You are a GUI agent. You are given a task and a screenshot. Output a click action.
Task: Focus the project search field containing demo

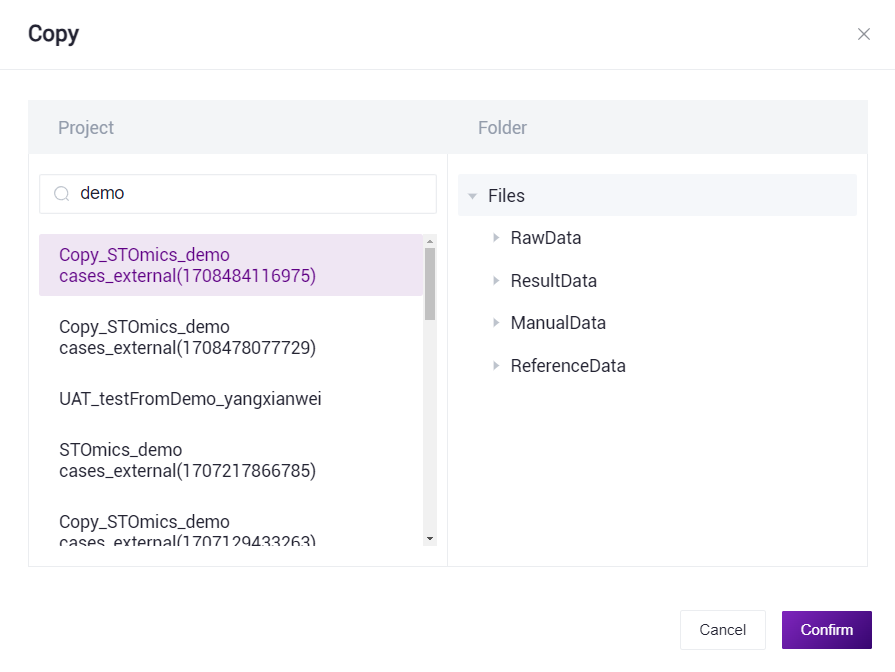point(238,194)
